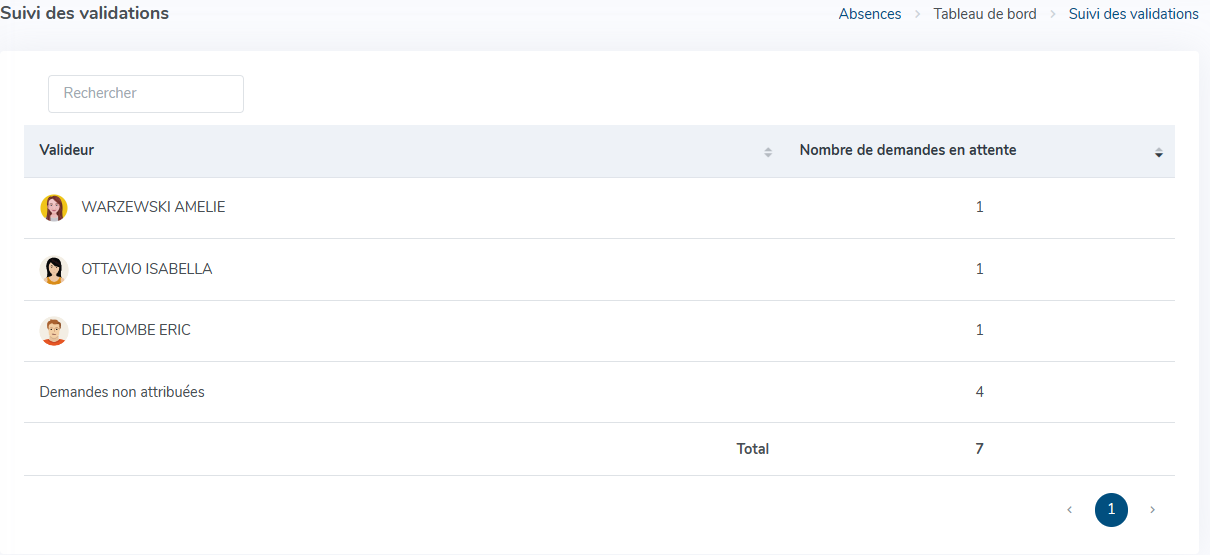Screen dimensions: 1210x555
Task: Go to the previous page arrow
Action: pyautogui.click(x=1069, y=510)
